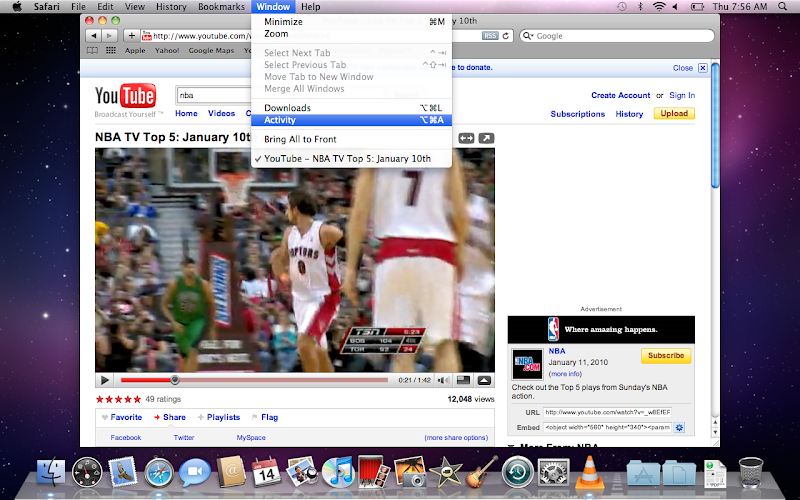The image size is (800, 500).
Task: Click the video progress scrubber knob
Action: point(175,380)
